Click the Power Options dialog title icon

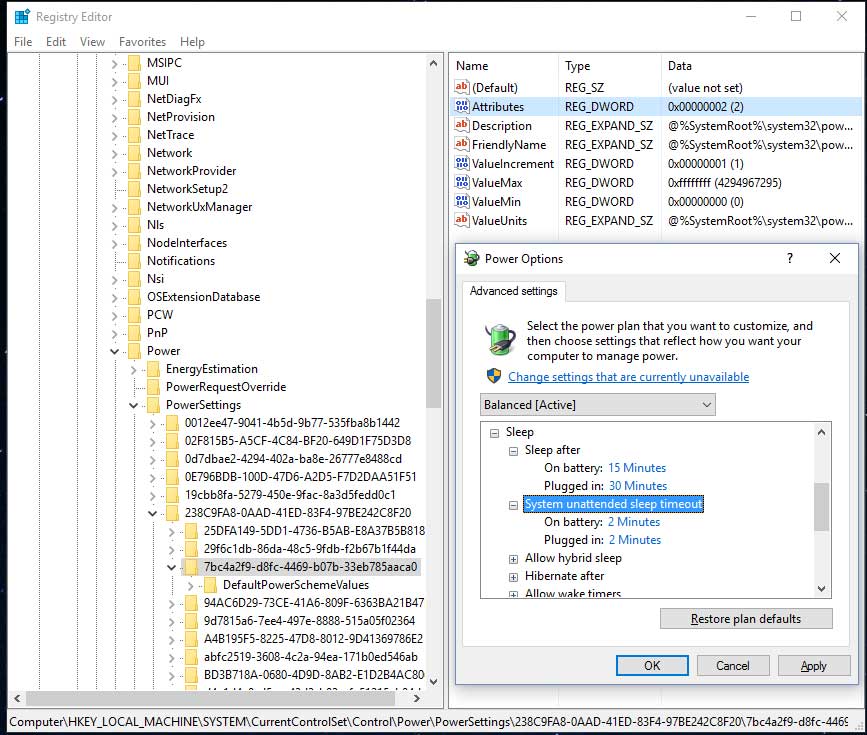pos(472,258)
